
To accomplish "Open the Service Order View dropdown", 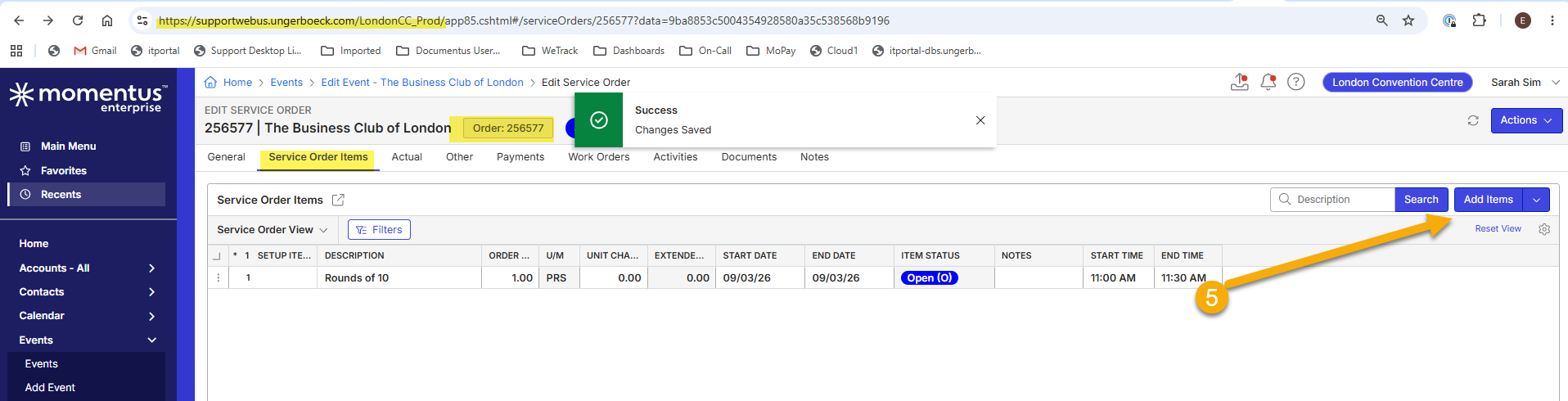I will click(x=273, y=230).
